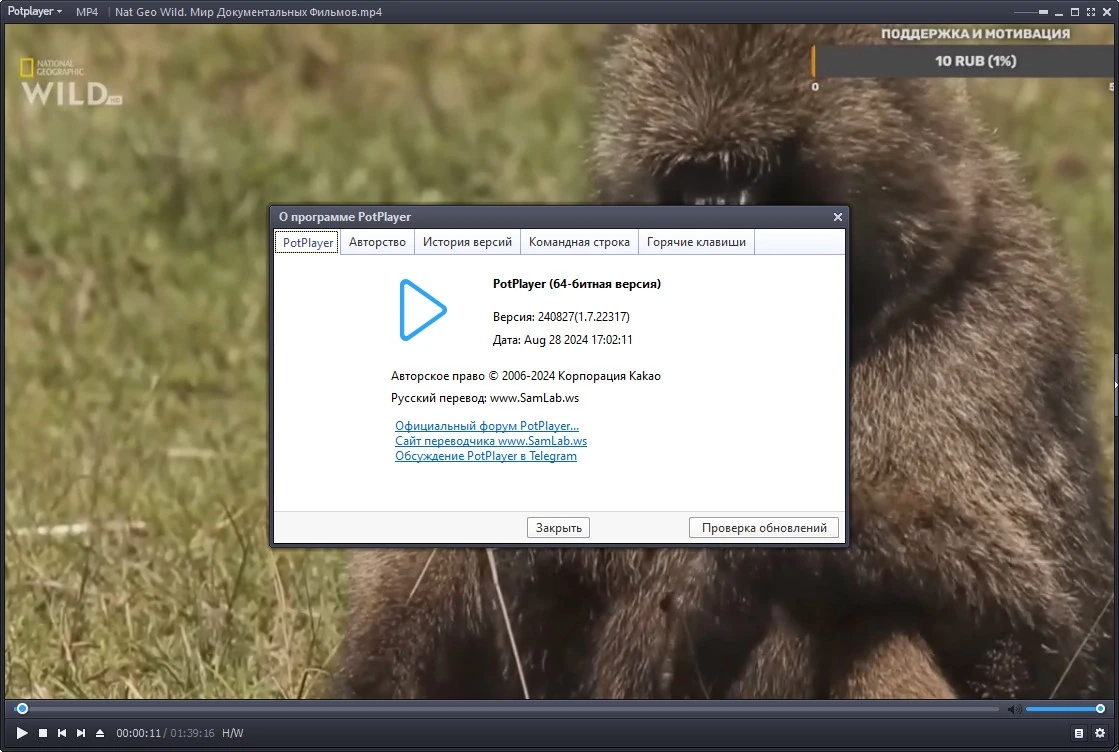Maximize the PotPlayer window
The image size is (1119, 752).
[x=1075, y=11]
